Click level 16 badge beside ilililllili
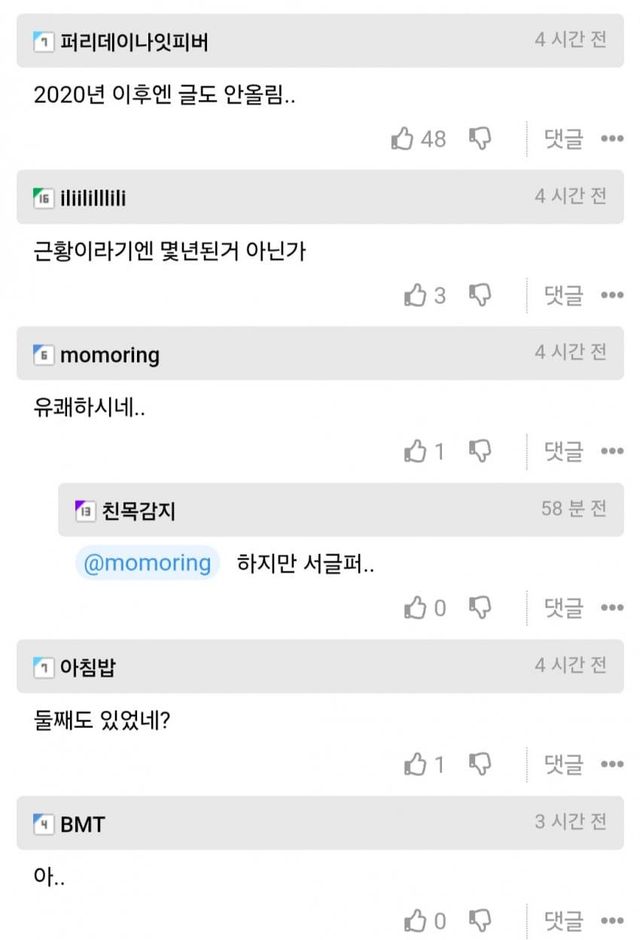The image size is (640, 940). [43, 198]
